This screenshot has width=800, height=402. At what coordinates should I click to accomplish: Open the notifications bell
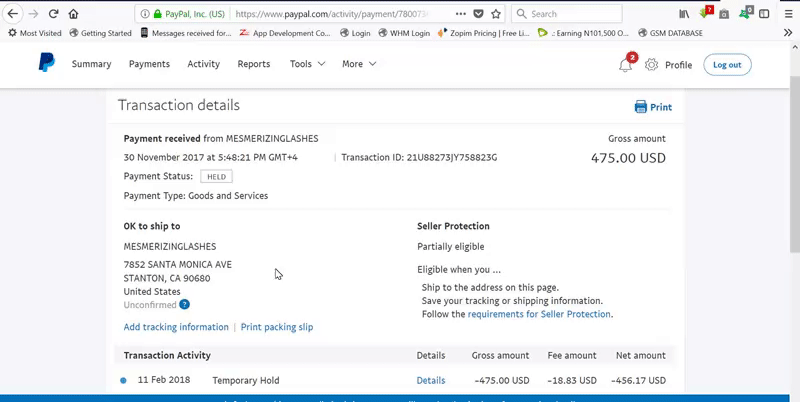click(626, 65)
